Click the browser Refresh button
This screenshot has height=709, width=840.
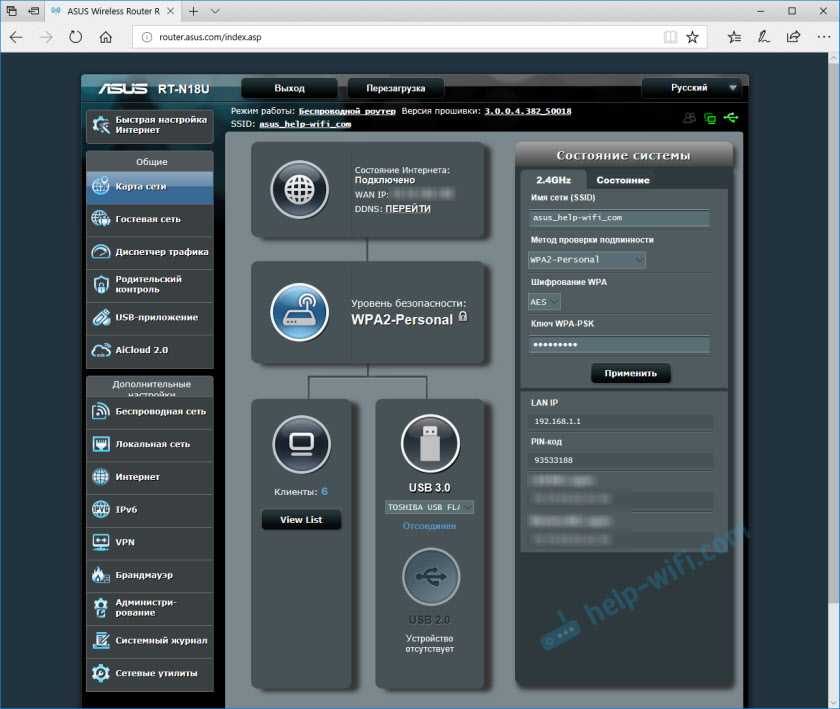pyautogui.click(x=75, y=37)
